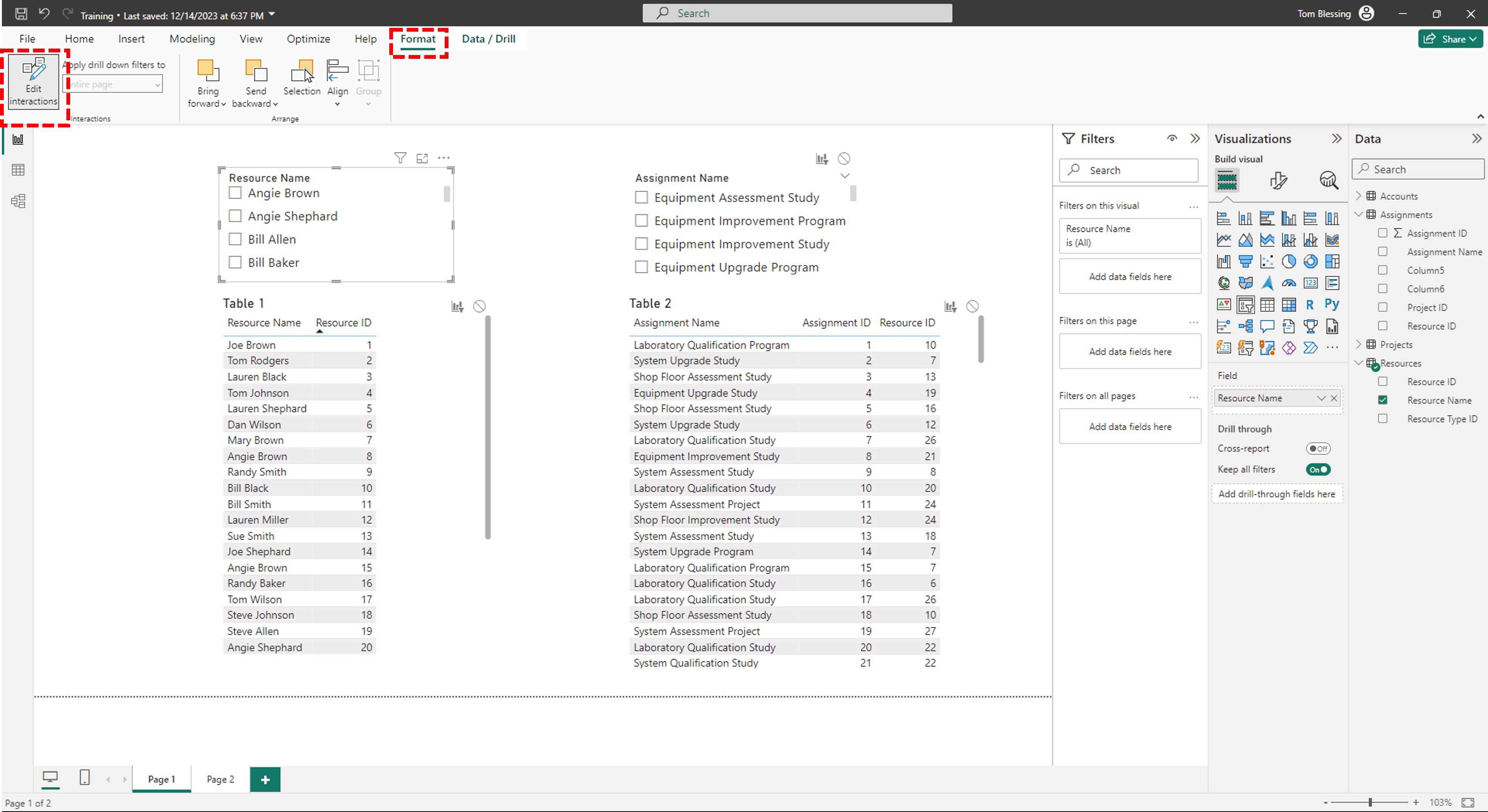Image resolution: width=1488 pixels, height=812 pixels.
Task: Collapse the Filters pane with its chevrons
Action: (1195, 138)
